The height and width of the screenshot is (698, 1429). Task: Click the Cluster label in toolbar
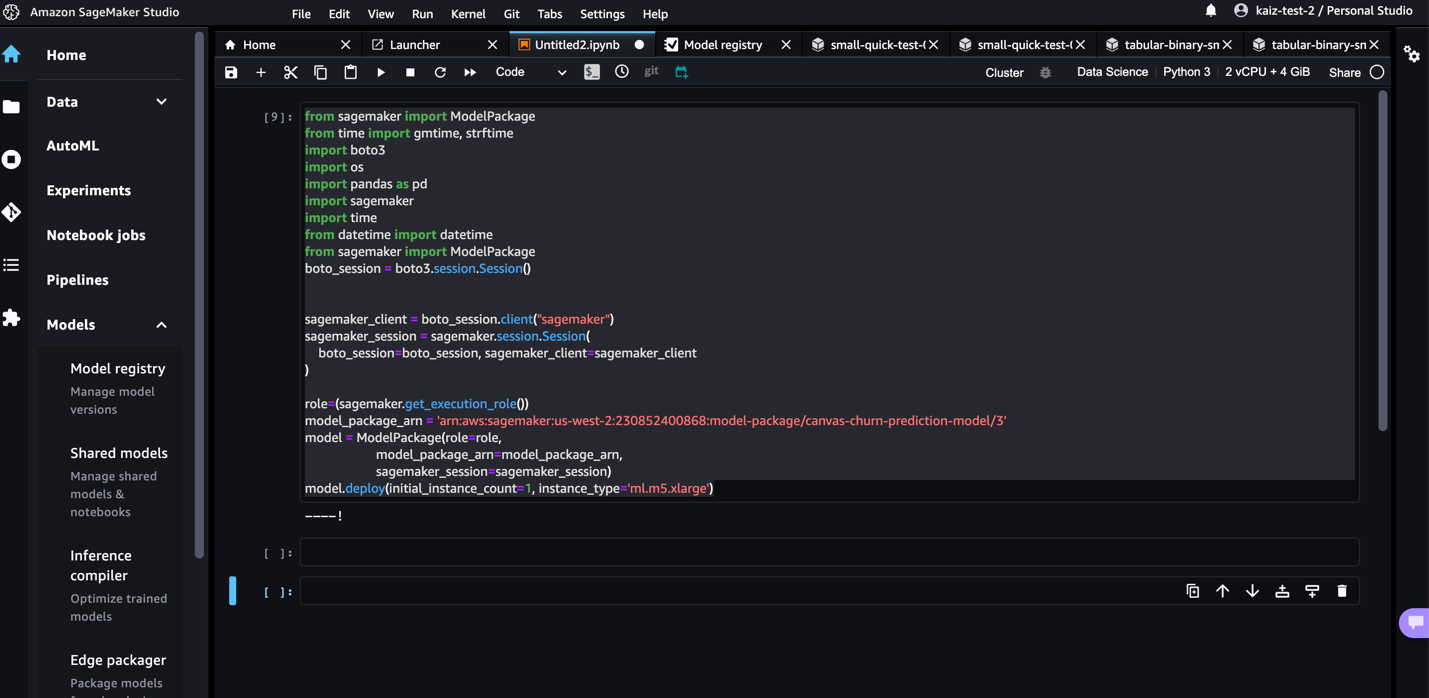1004,73
